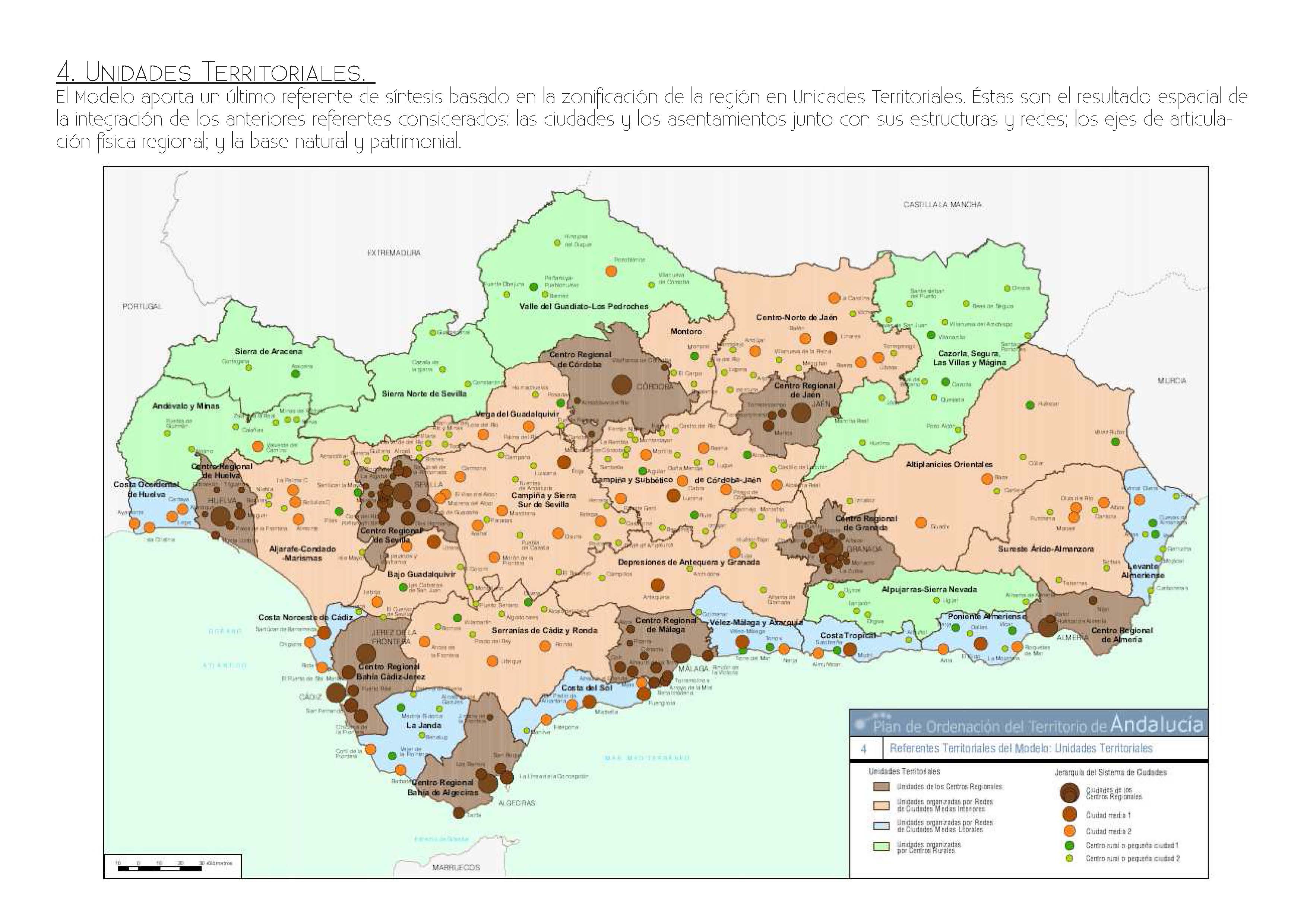
Task: Click 'Referentes Territoriales del Modelo: Unidades Territoriales' title
Action: [1021, 748]
